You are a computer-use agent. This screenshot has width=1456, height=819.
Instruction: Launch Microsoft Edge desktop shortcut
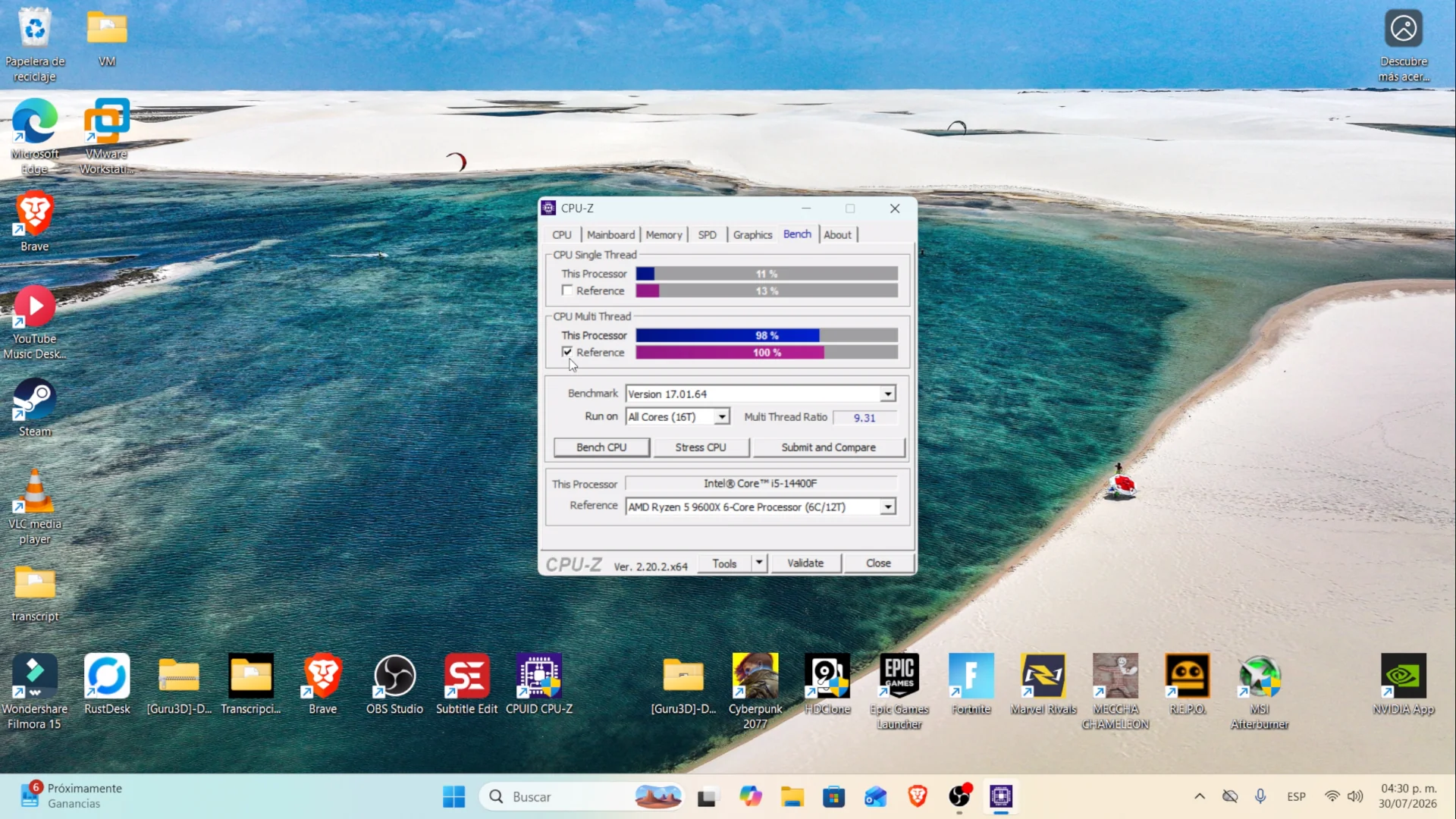pos(35,136)
